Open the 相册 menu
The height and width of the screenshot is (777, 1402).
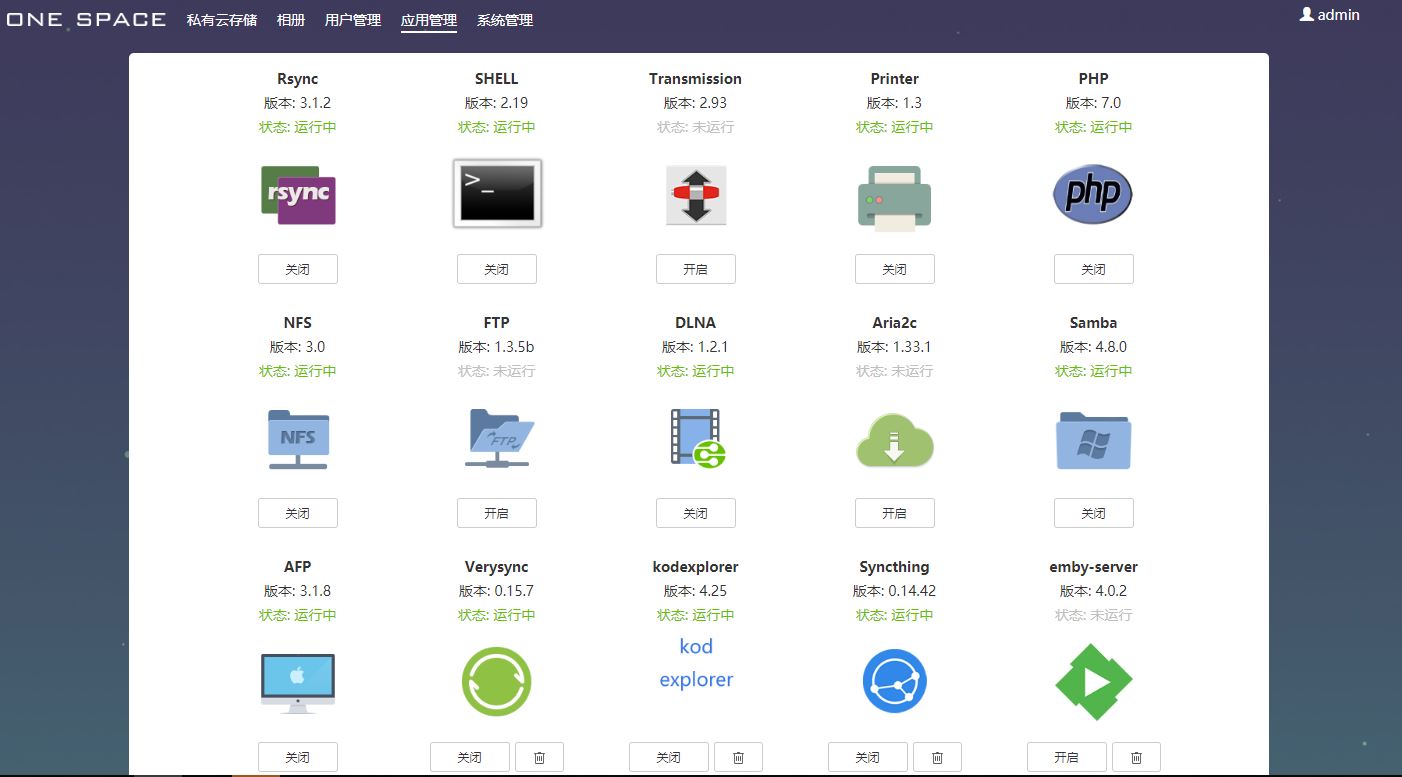(x=291, y=20)
